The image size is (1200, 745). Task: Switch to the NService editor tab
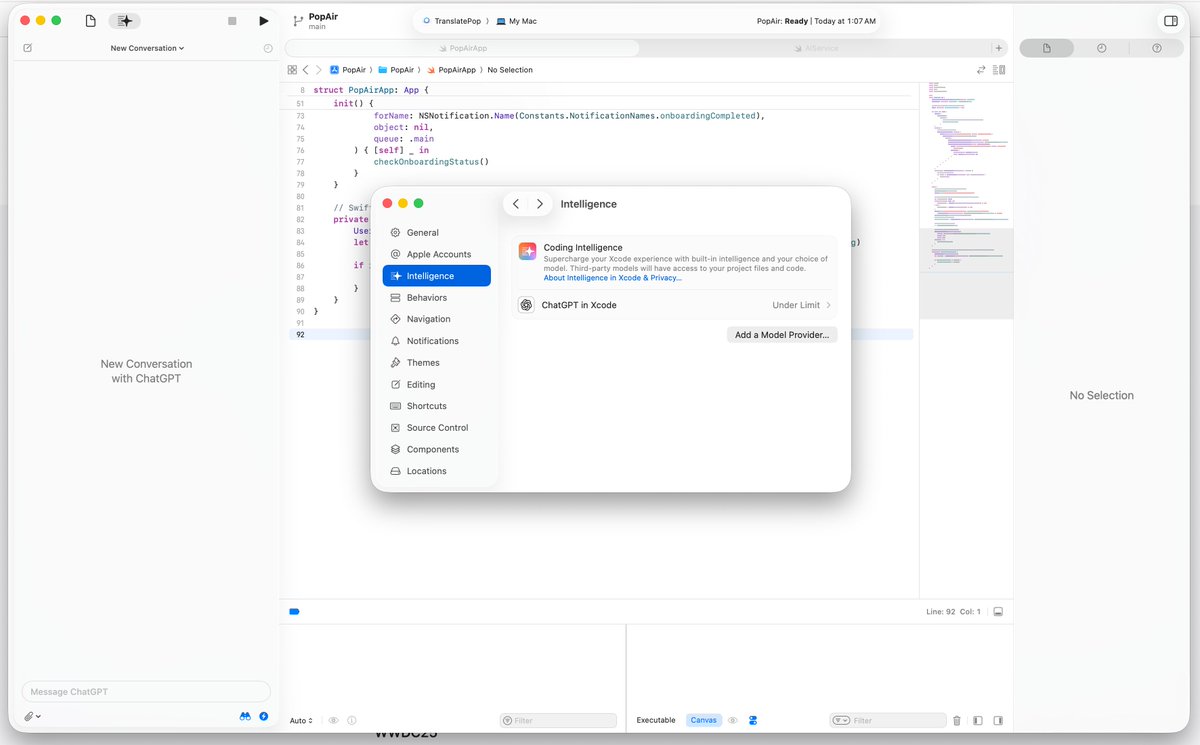[x=815, y=48]
